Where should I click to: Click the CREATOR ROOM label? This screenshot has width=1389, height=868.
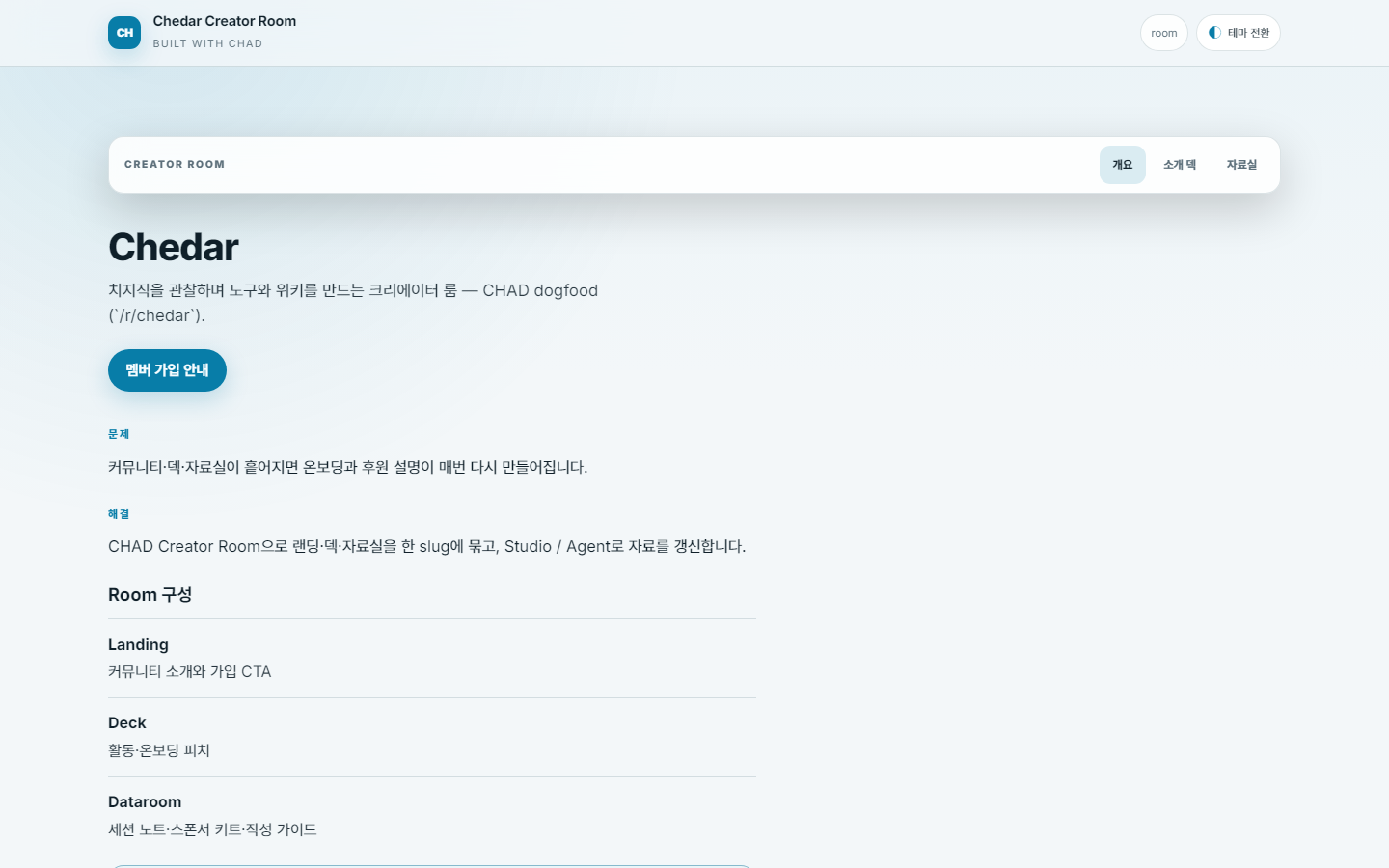175,164
